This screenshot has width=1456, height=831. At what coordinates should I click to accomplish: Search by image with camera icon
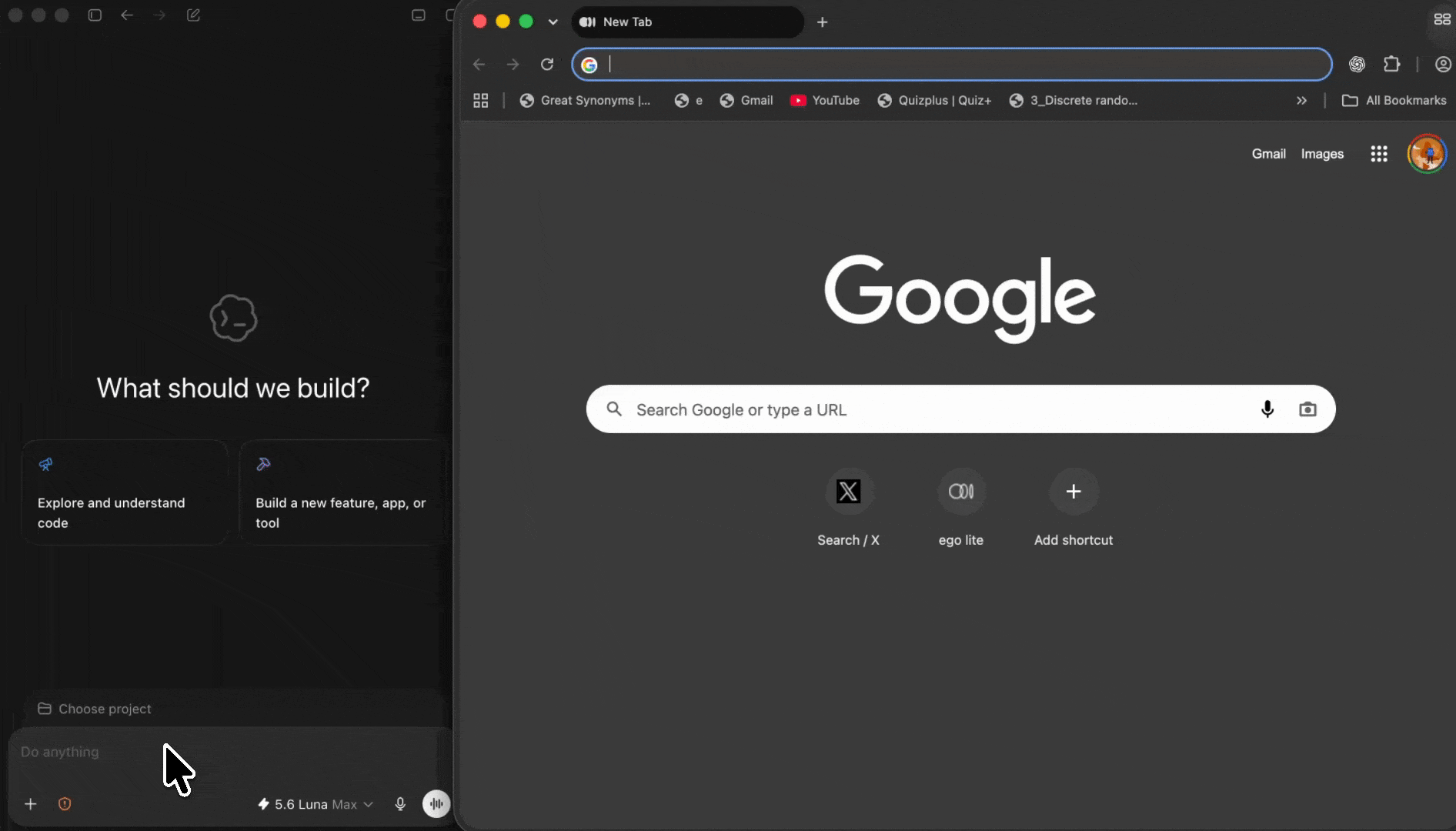[x=1307, y=409]
